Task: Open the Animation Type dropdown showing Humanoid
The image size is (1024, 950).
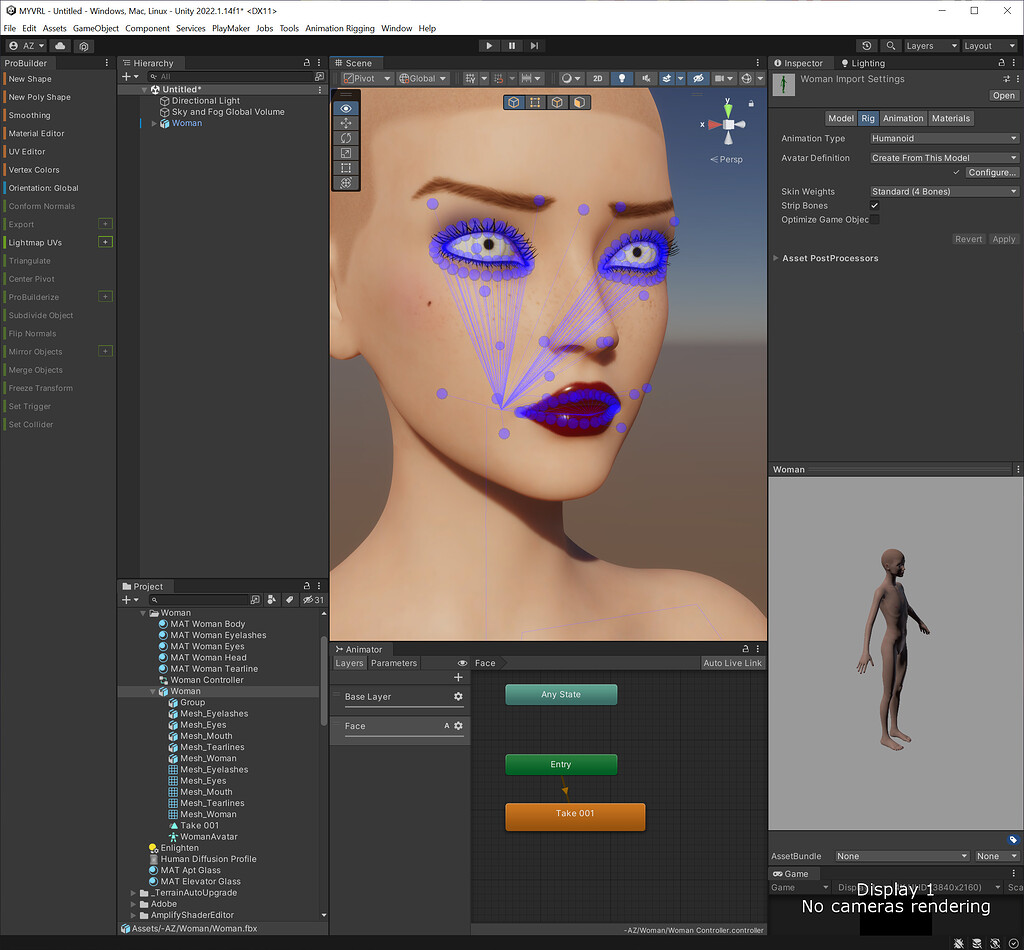Action: pos(943,138)
